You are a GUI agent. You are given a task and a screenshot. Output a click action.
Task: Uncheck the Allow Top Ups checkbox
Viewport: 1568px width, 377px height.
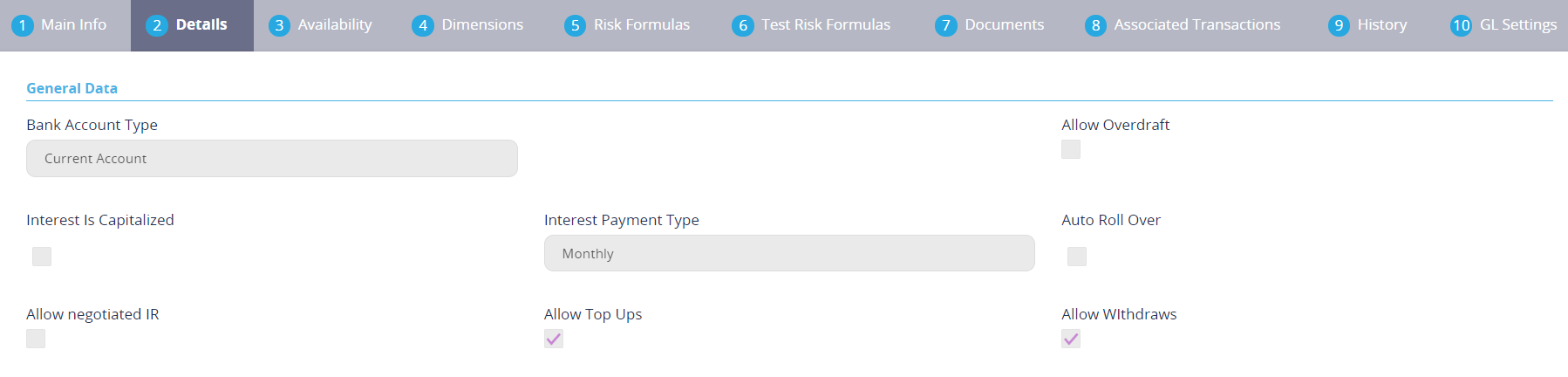(554, 339)
